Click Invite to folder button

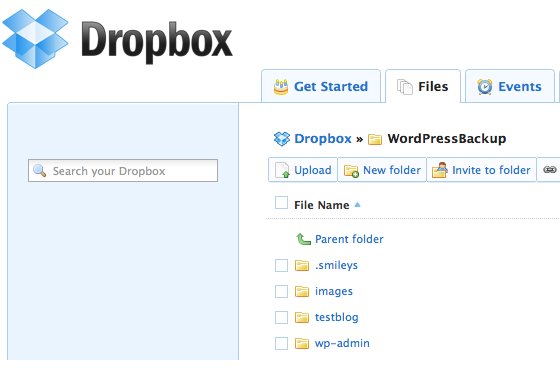[x=481, y=170]
